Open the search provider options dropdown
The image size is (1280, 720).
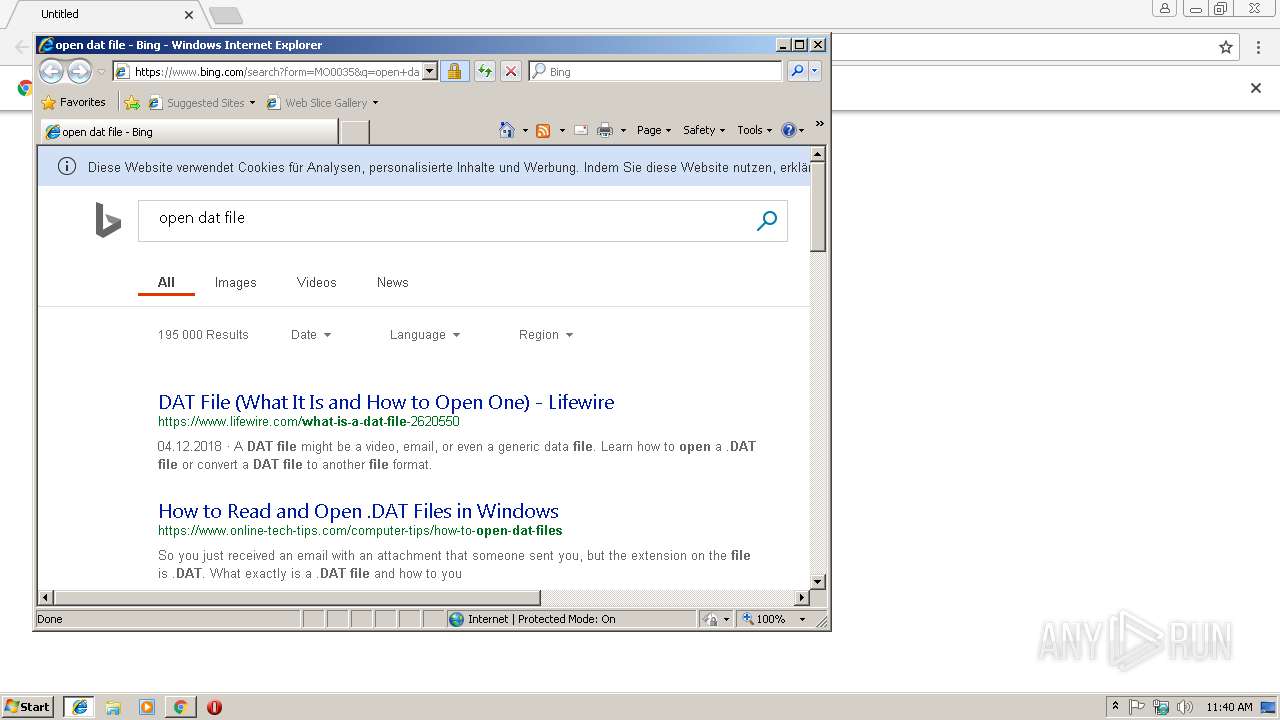coord(815,71)
